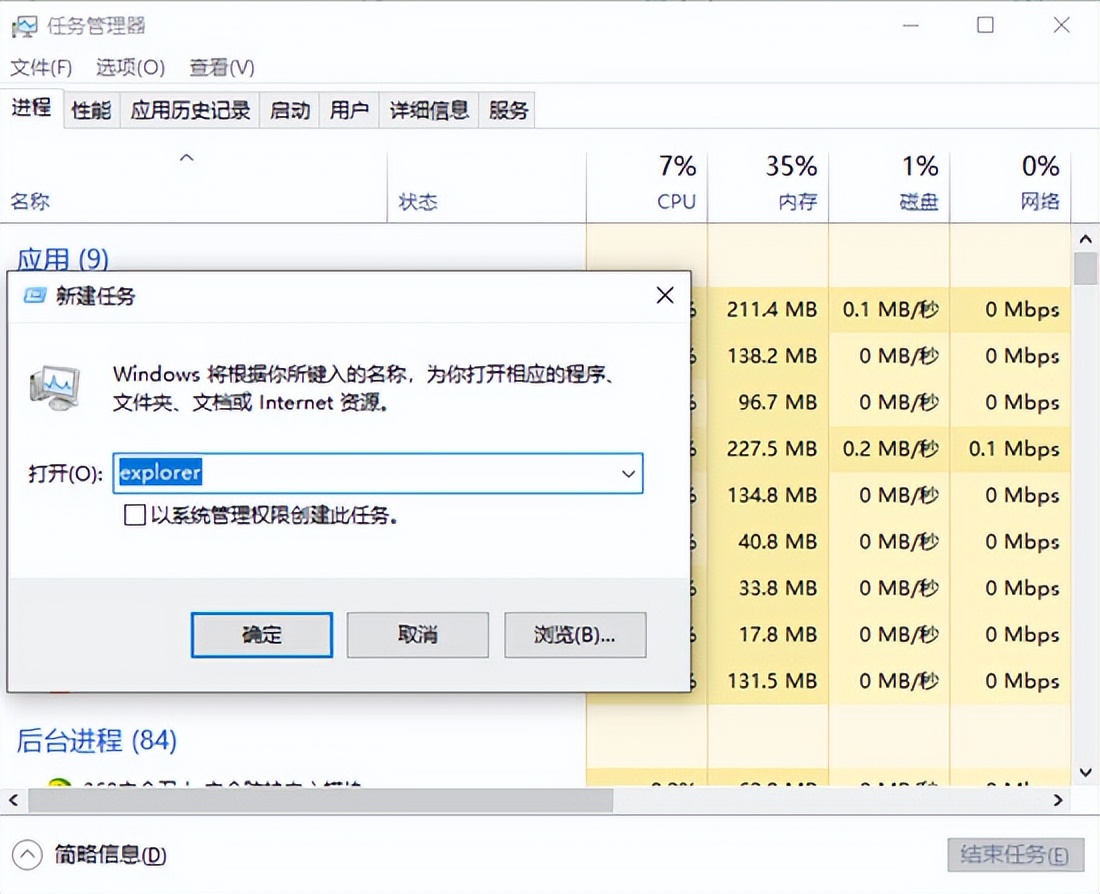Open the 选项(O) menu

(130, 67)
